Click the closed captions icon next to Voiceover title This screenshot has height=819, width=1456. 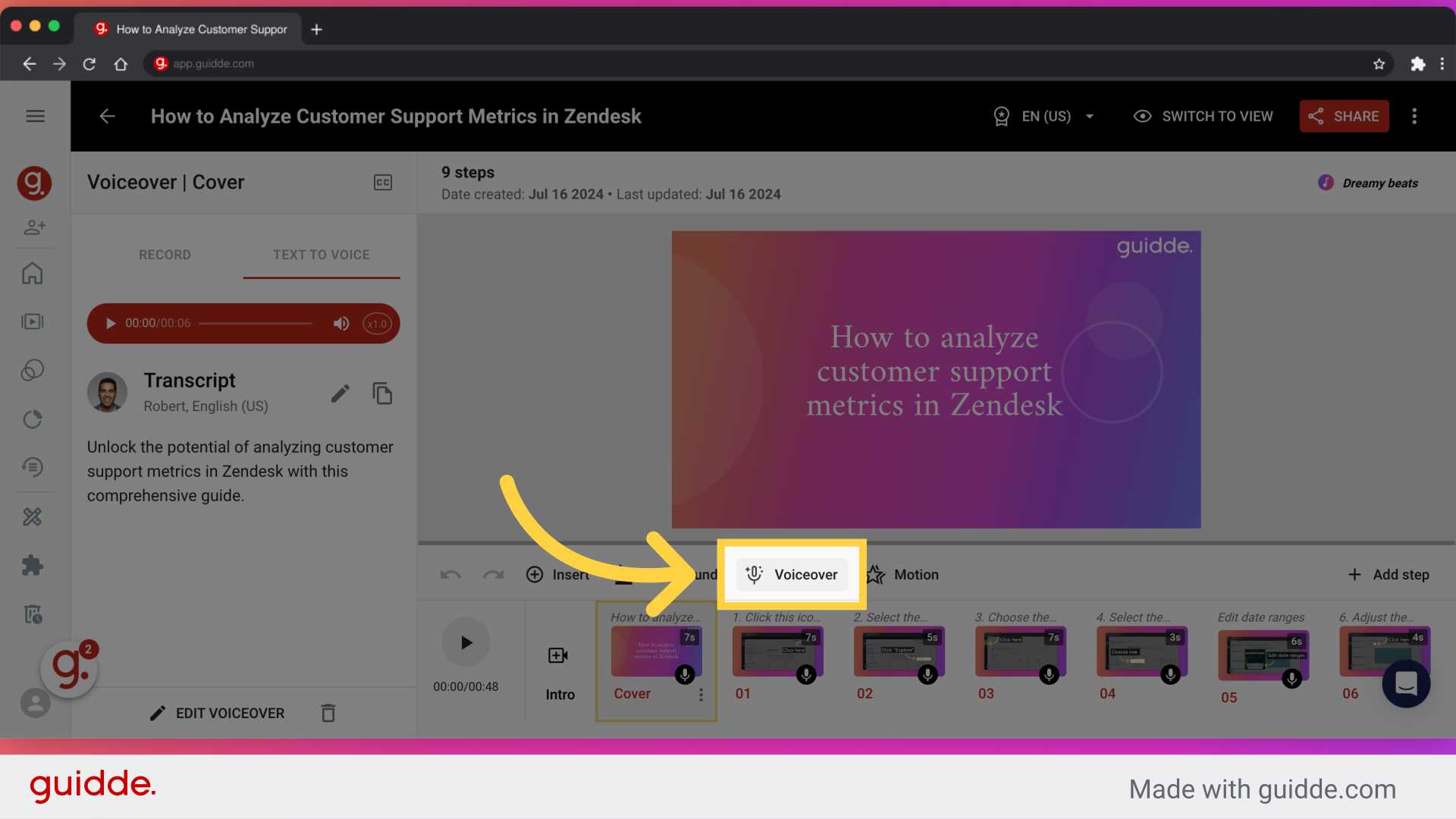click(383, 182)
